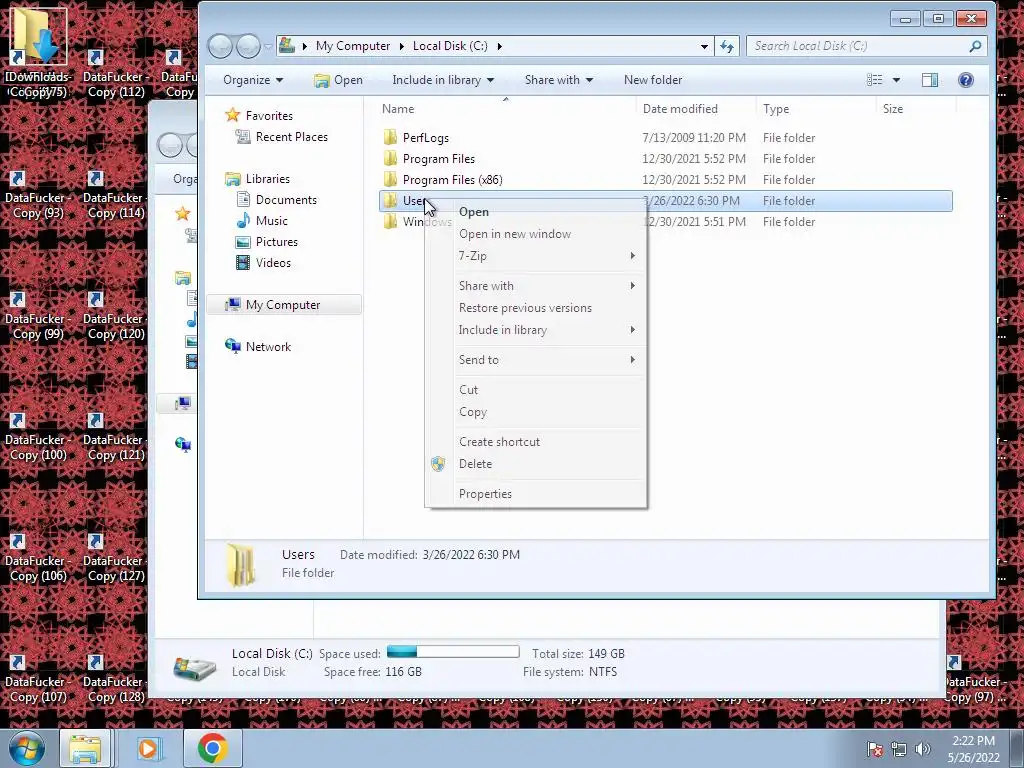The width and height of the screenshot is (1024, 768).
Task: Click Local Disk (C:) breadcrumb segment
Action: 450,46
